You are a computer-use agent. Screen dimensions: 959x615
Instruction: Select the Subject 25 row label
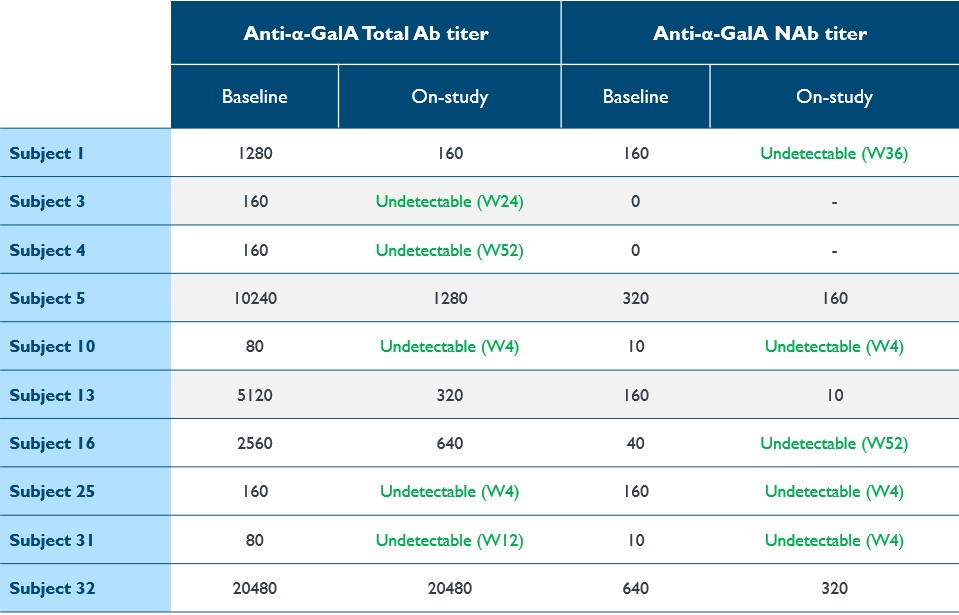point(52,491)
